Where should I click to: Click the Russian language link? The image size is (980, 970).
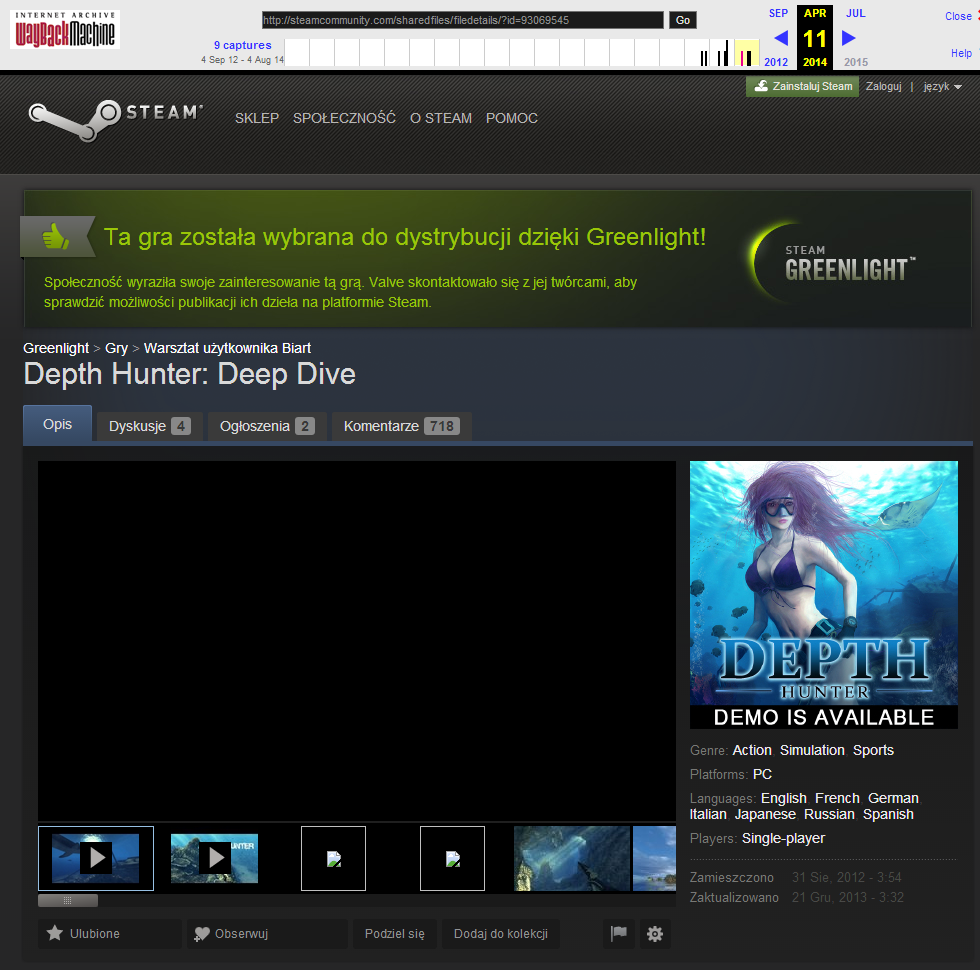click(829, 814)
